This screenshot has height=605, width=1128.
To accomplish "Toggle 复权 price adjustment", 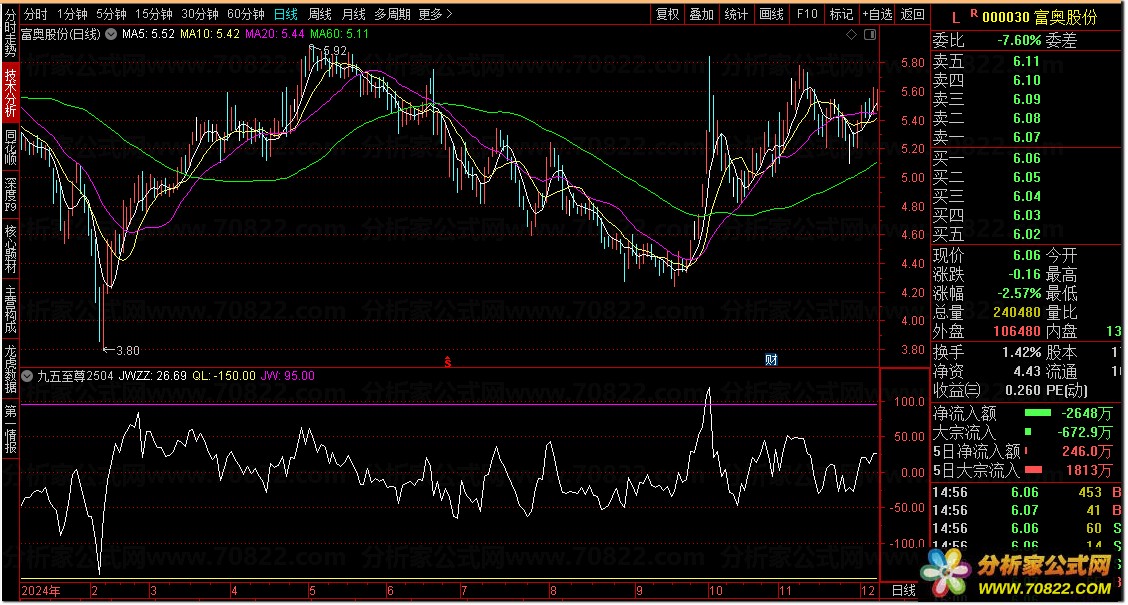I will click(x=667, y=14).
